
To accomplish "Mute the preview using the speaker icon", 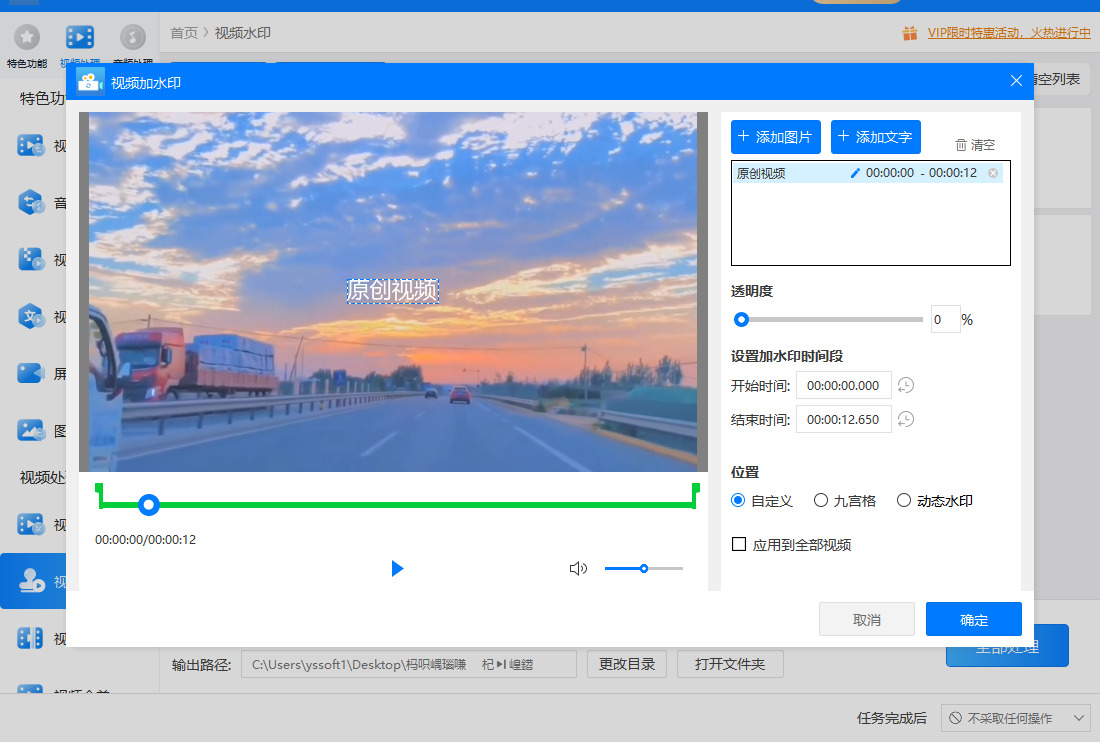I will [578, 568].
